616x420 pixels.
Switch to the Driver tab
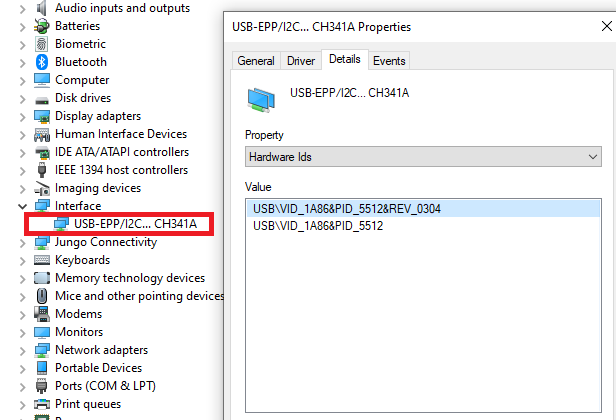pos(301,61)
